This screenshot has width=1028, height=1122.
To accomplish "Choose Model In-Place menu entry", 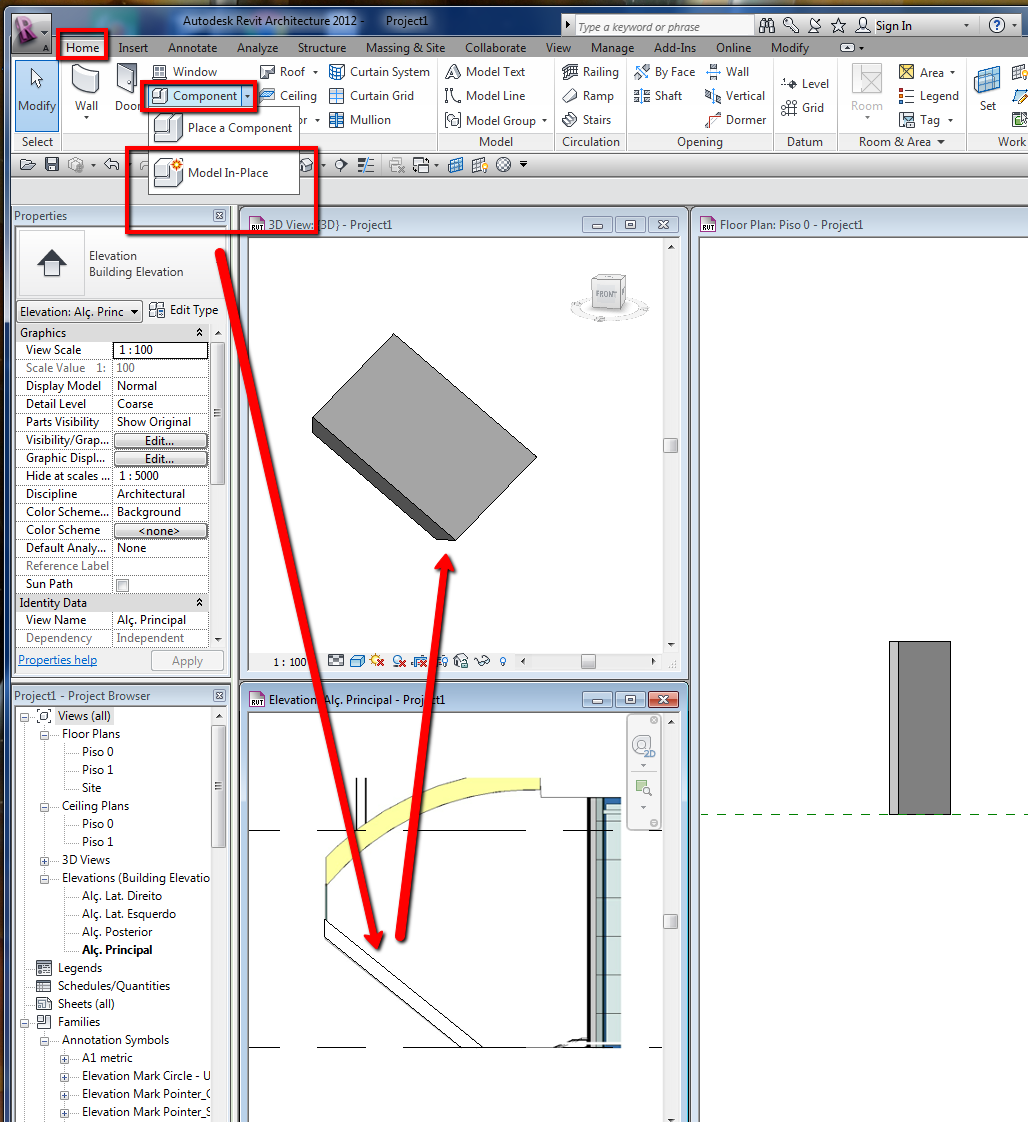I will point(224,172).
